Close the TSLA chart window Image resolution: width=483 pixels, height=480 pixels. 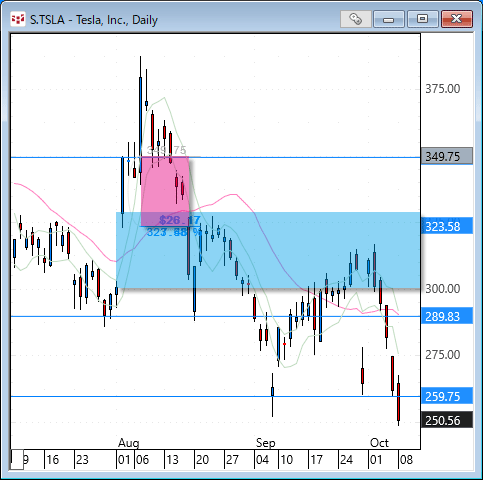[457, 19]
